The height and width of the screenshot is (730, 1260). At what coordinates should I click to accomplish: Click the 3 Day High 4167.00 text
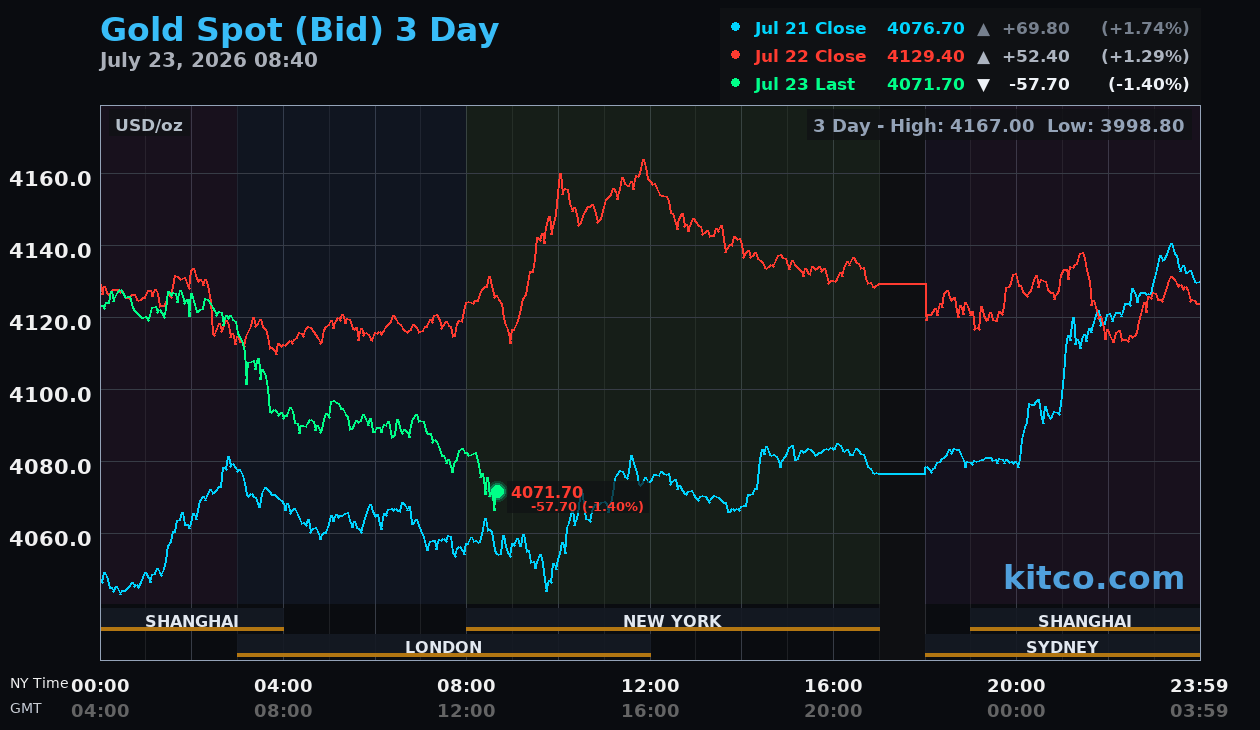[923, 126]
